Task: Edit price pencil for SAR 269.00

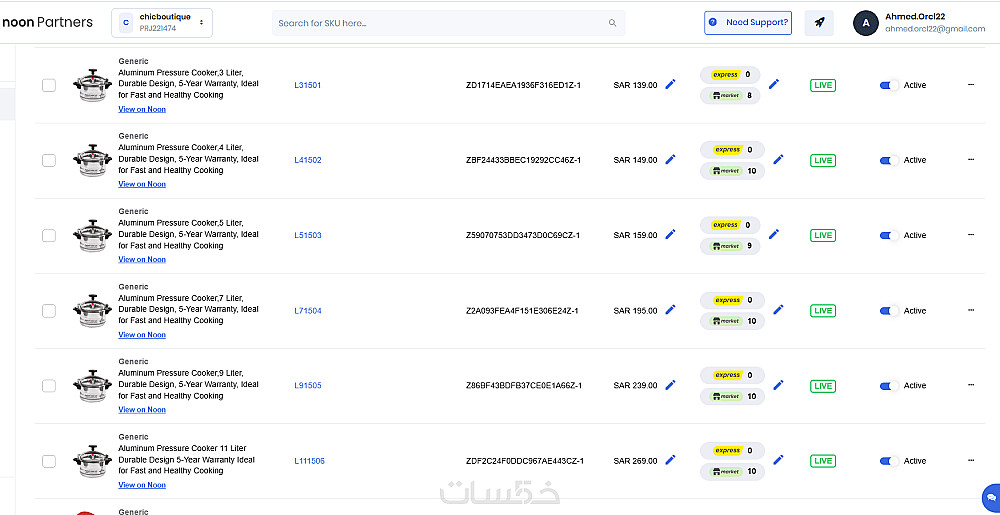Action: (670, 460)
